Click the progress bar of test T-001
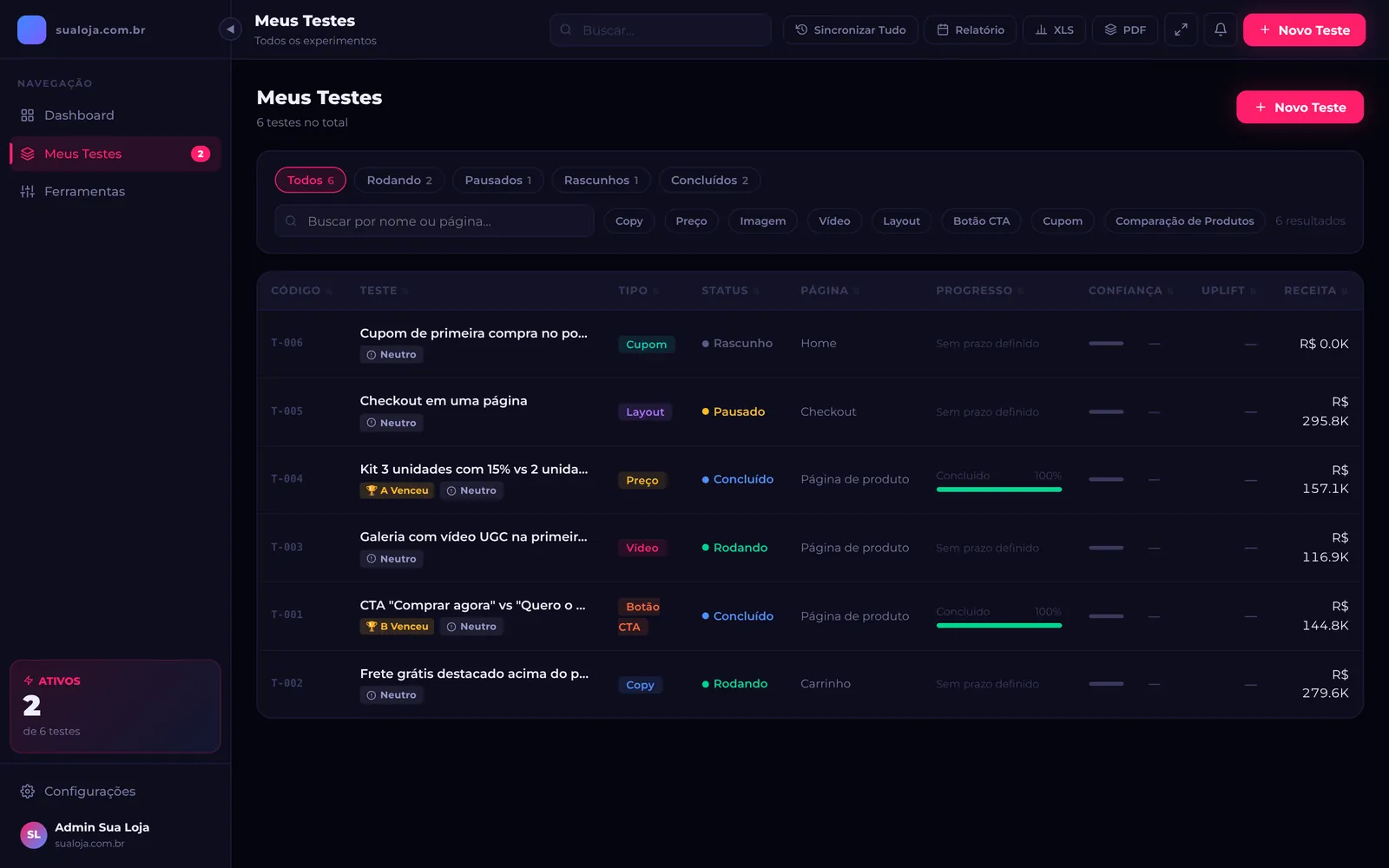Viewport: 1389px width, 868px height. (x=998, y=626)
